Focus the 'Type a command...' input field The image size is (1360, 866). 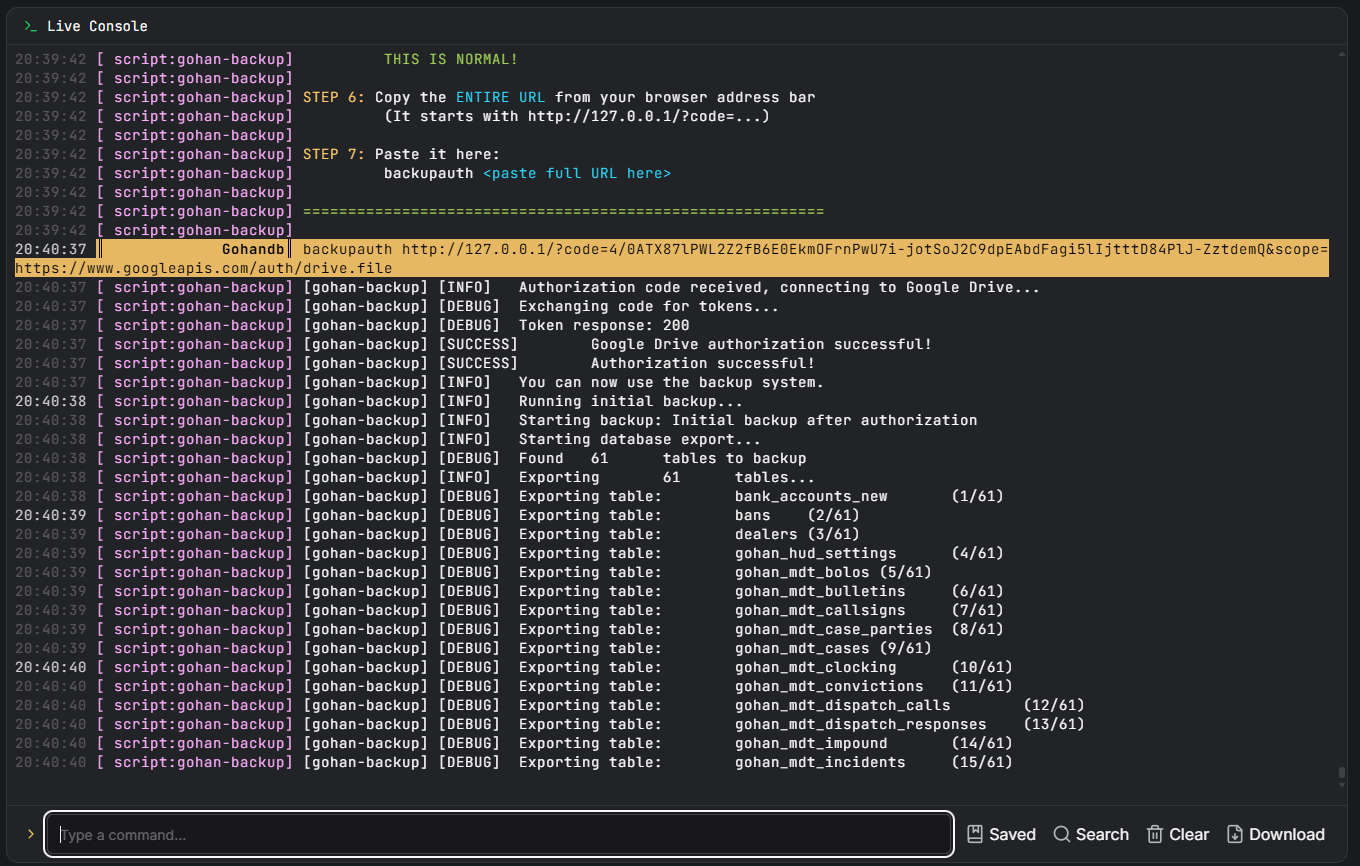click(x=499, y=834)
